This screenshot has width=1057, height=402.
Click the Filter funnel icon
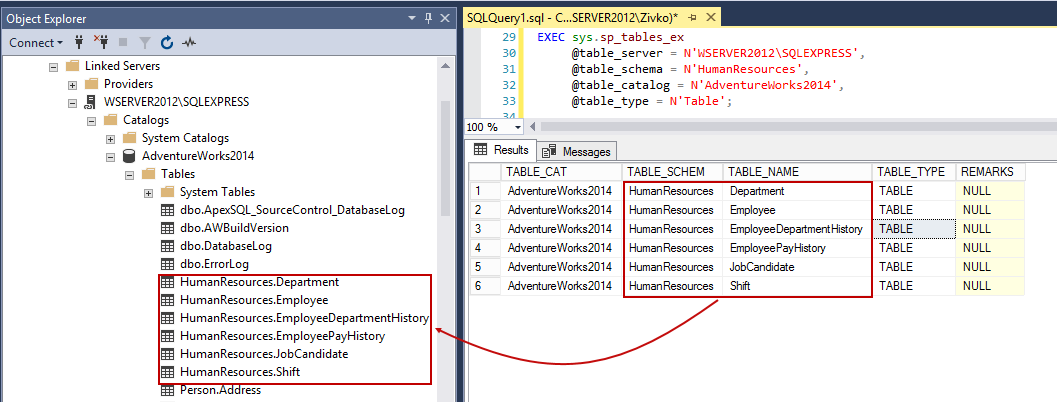pyautogui.click(x=145, y=43)
